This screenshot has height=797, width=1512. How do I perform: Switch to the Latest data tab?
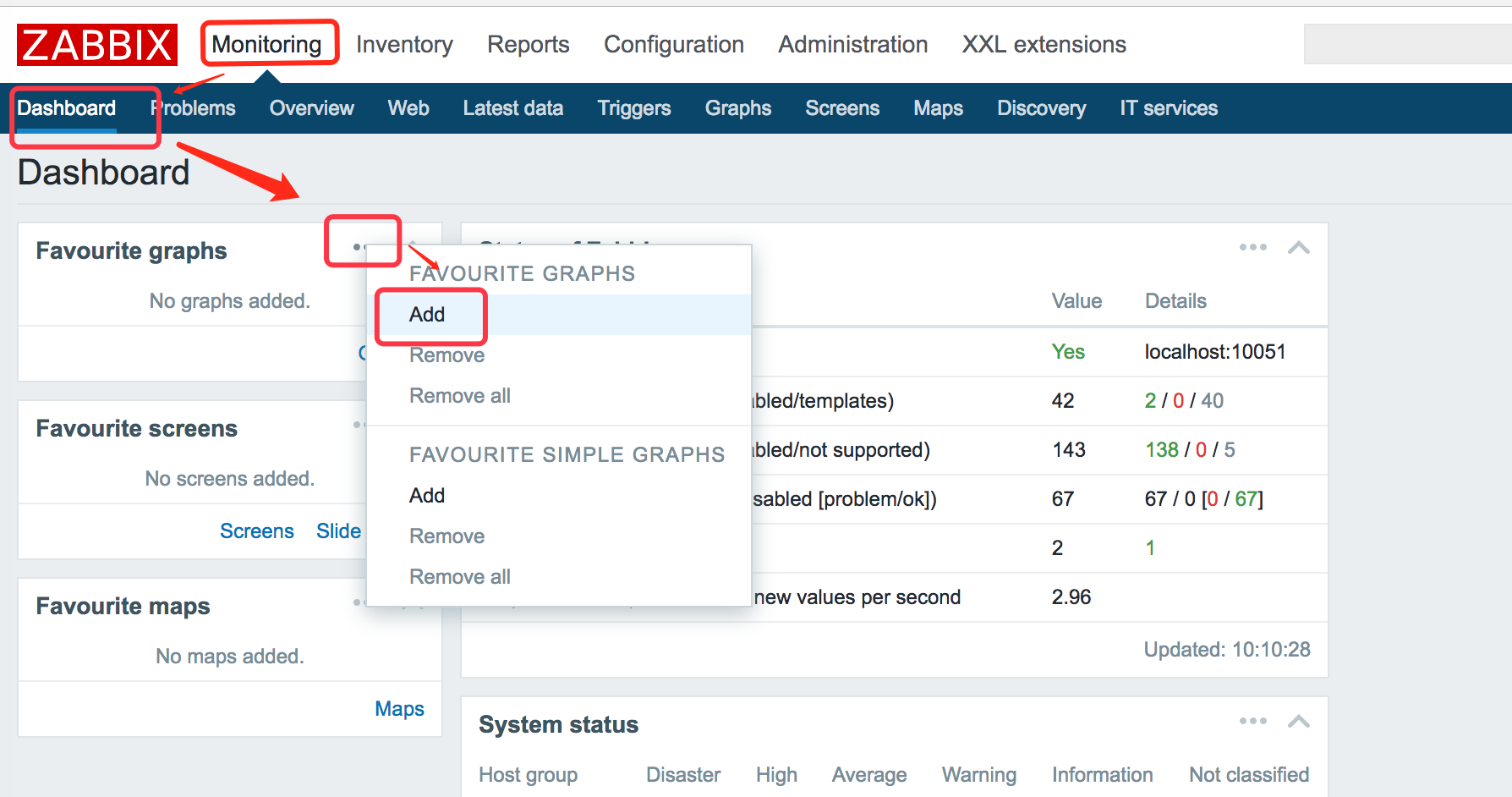[x=512, y=108]
